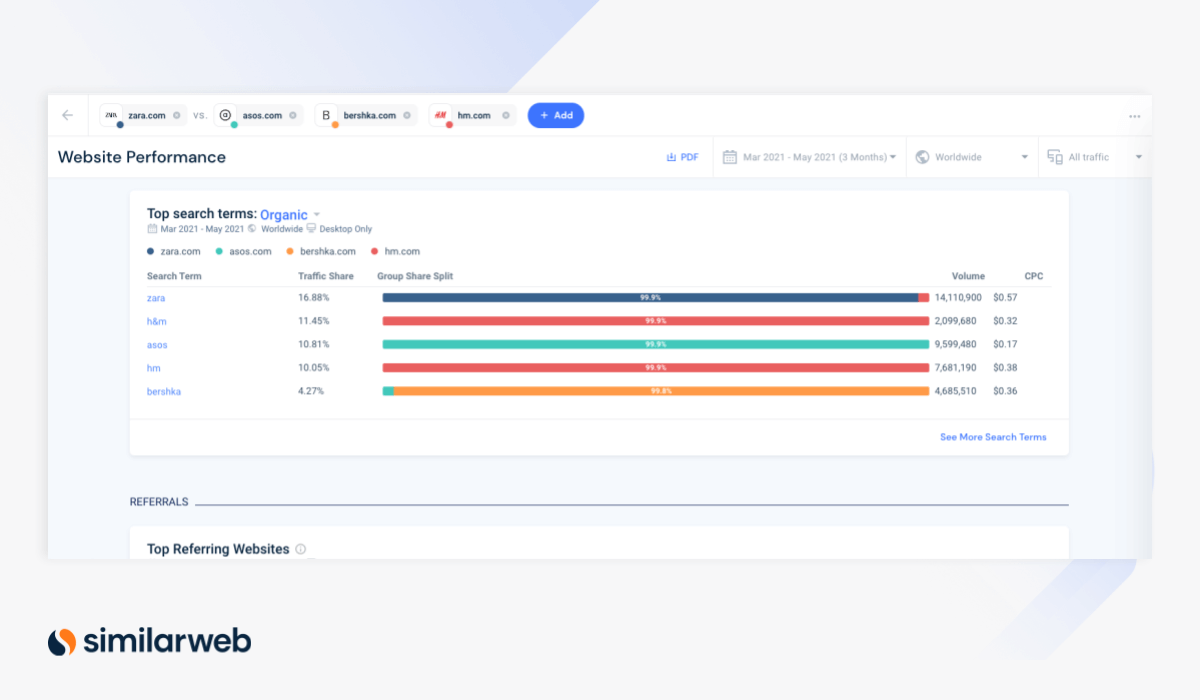
Task: Open the hm search term link
Action: 153,368
